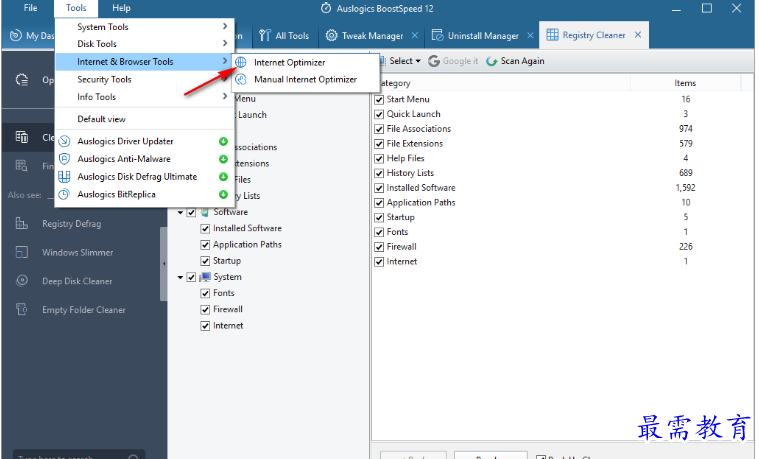
Task: Uncheck the System tree group checkbox
Action: pos(191,277)
